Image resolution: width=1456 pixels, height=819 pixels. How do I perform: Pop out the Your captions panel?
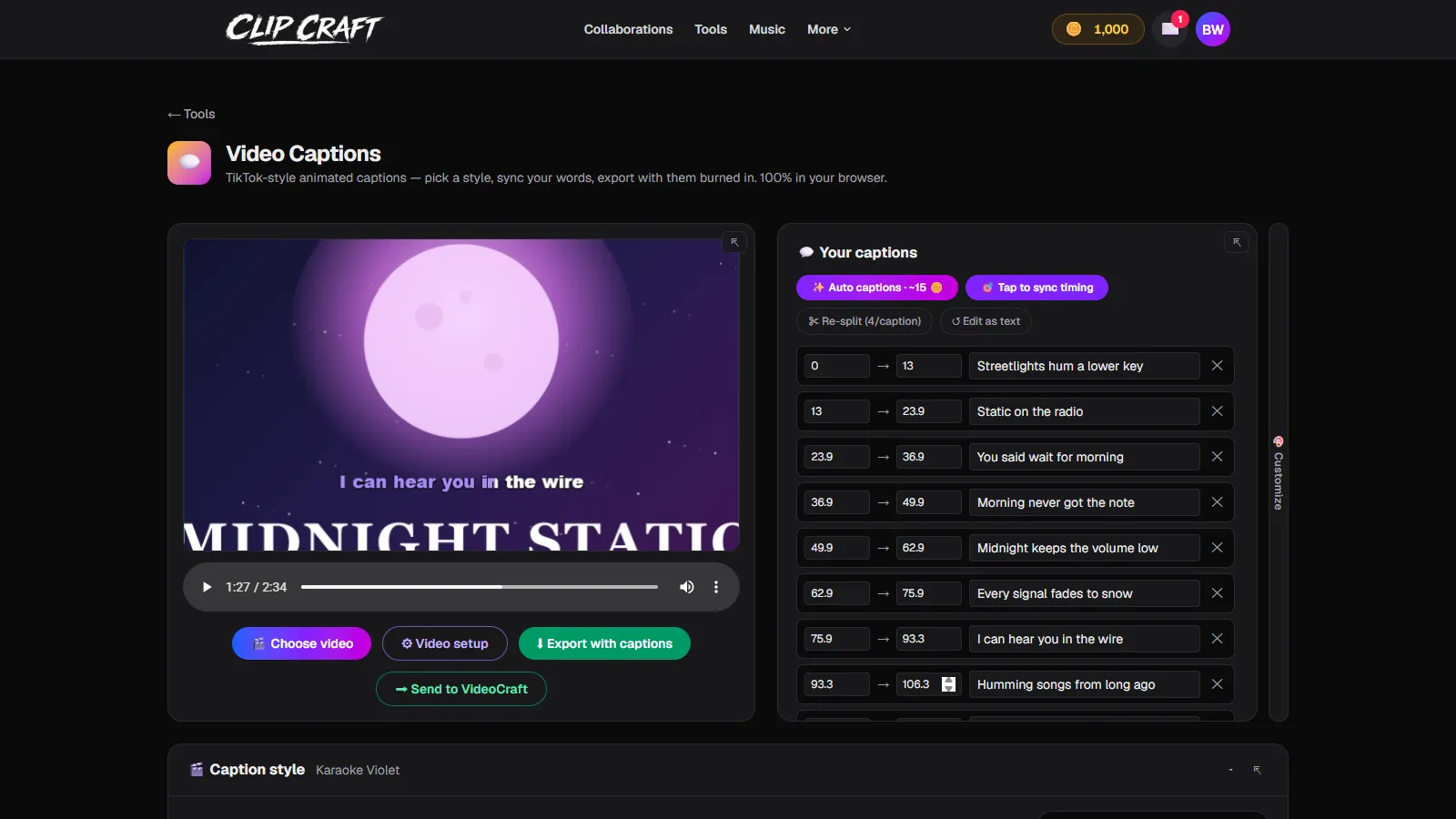click(1237, 242)
